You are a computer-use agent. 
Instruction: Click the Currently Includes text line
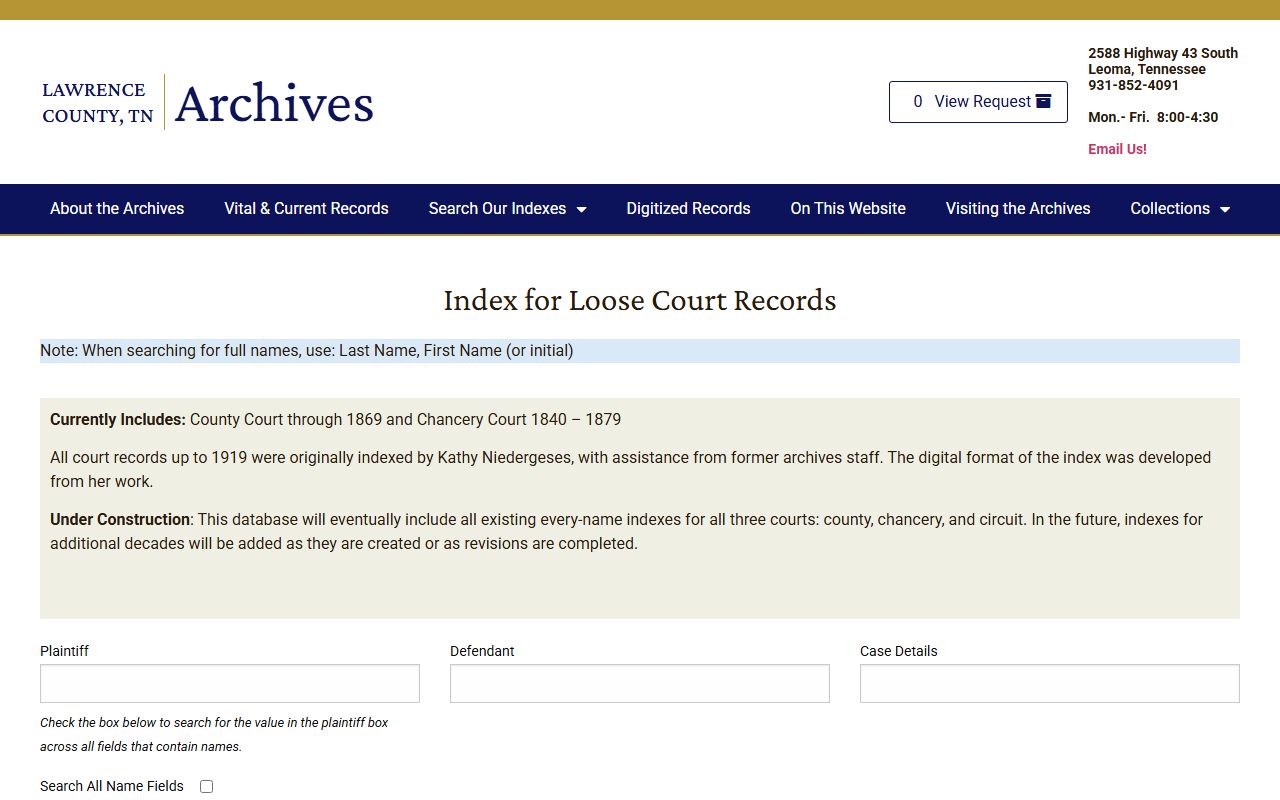coord(335,419)
